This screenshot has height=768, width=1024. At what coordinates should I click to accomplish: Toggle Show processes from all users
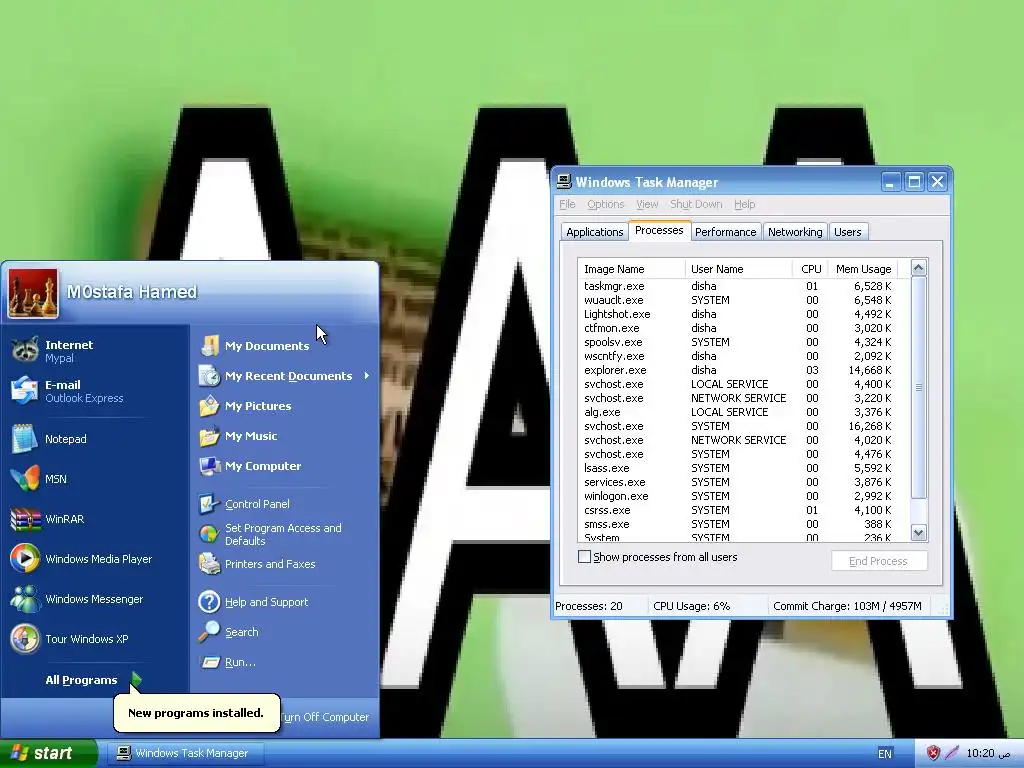point(584,557)
